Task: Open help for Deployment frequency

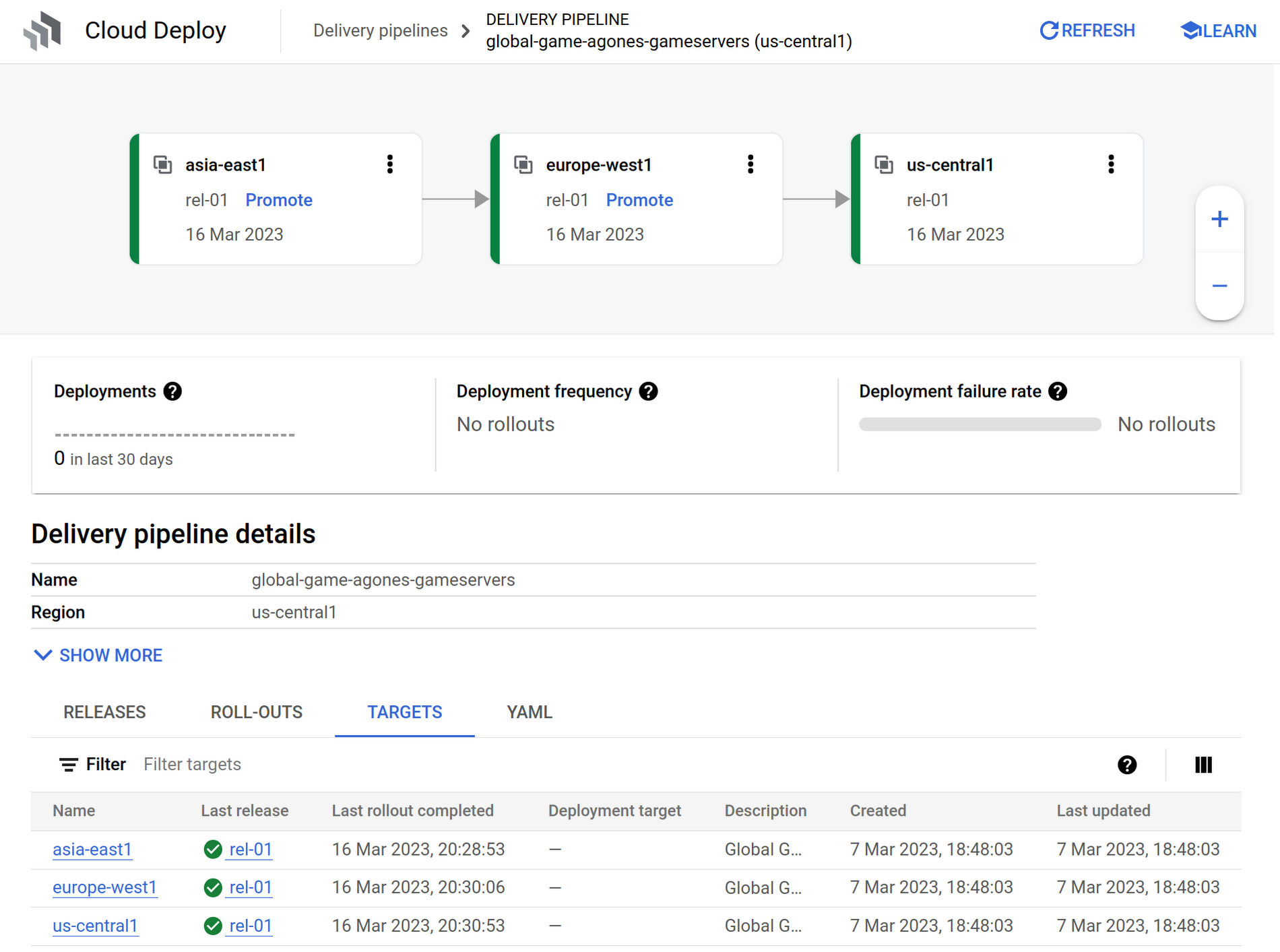Action: 648,391
